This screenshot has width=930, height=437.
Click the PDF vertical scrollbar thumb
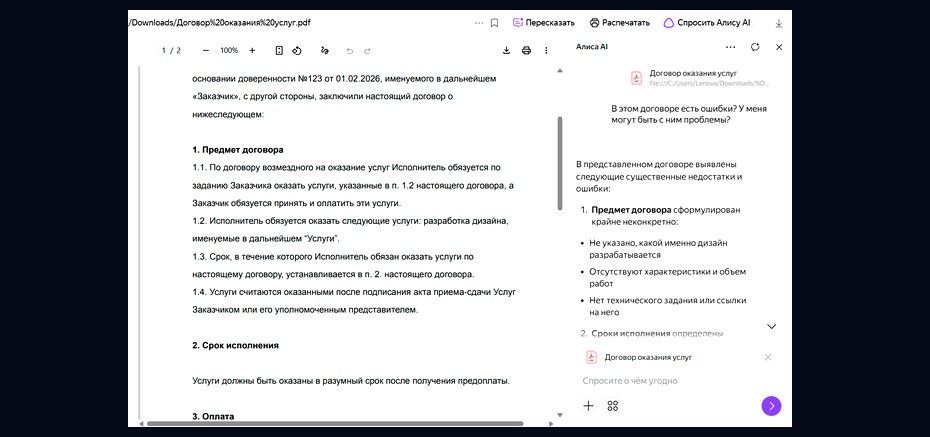pyautogui.click(x=560, y=162)
